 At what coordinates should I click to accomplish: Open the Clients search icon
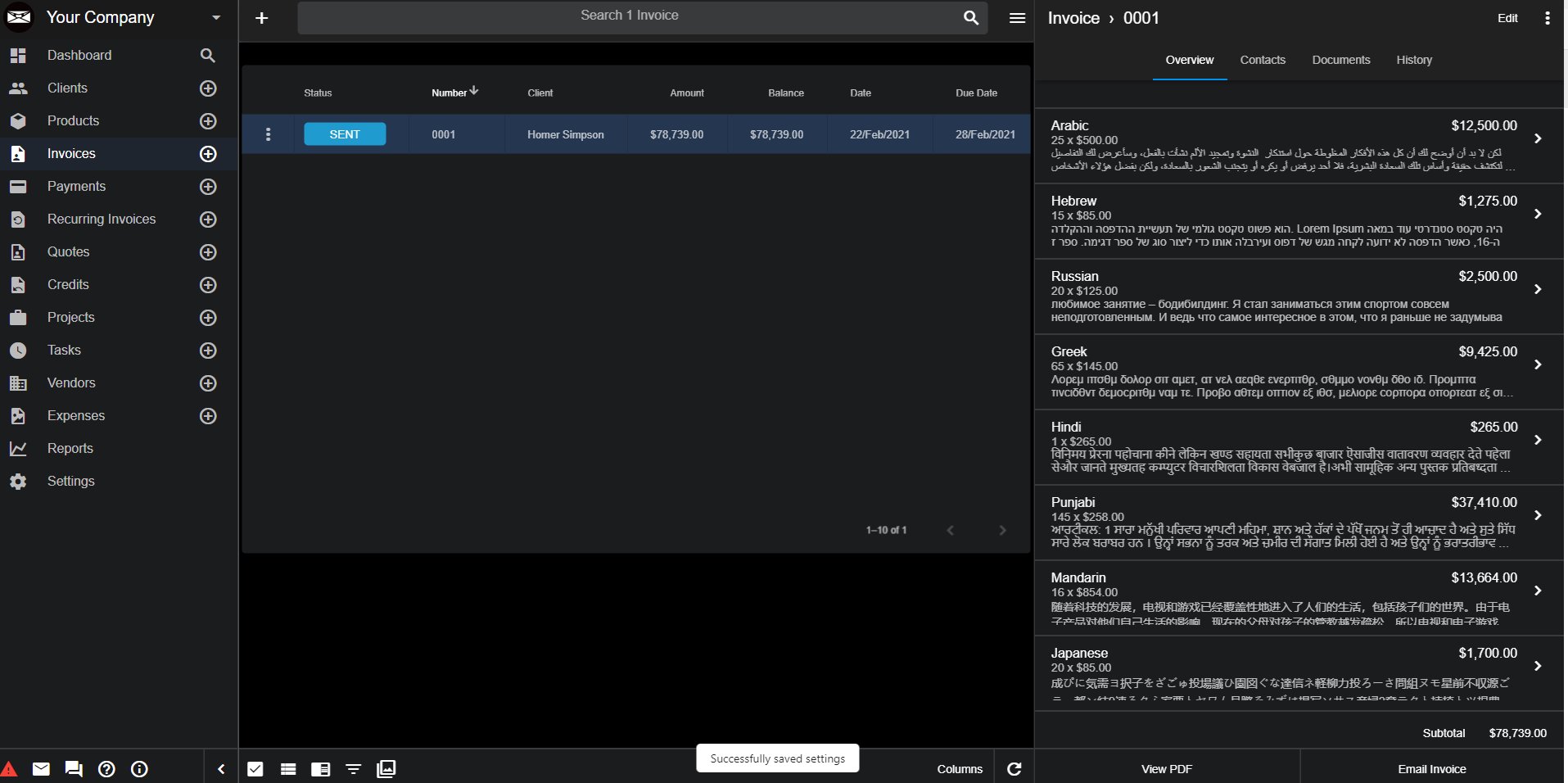pos(207,55)
